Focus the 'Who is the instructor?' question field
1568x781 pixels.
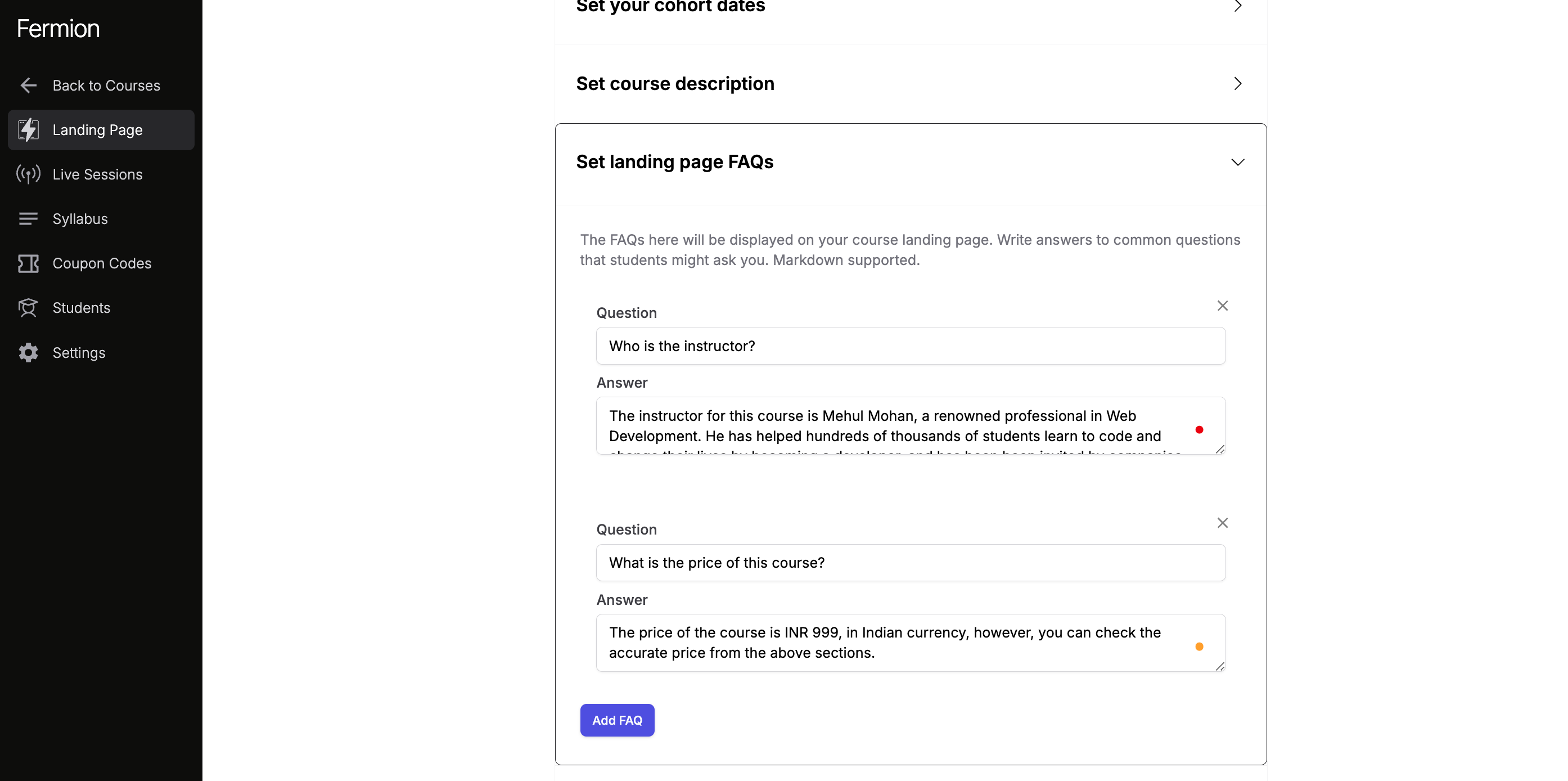point(910,346)
